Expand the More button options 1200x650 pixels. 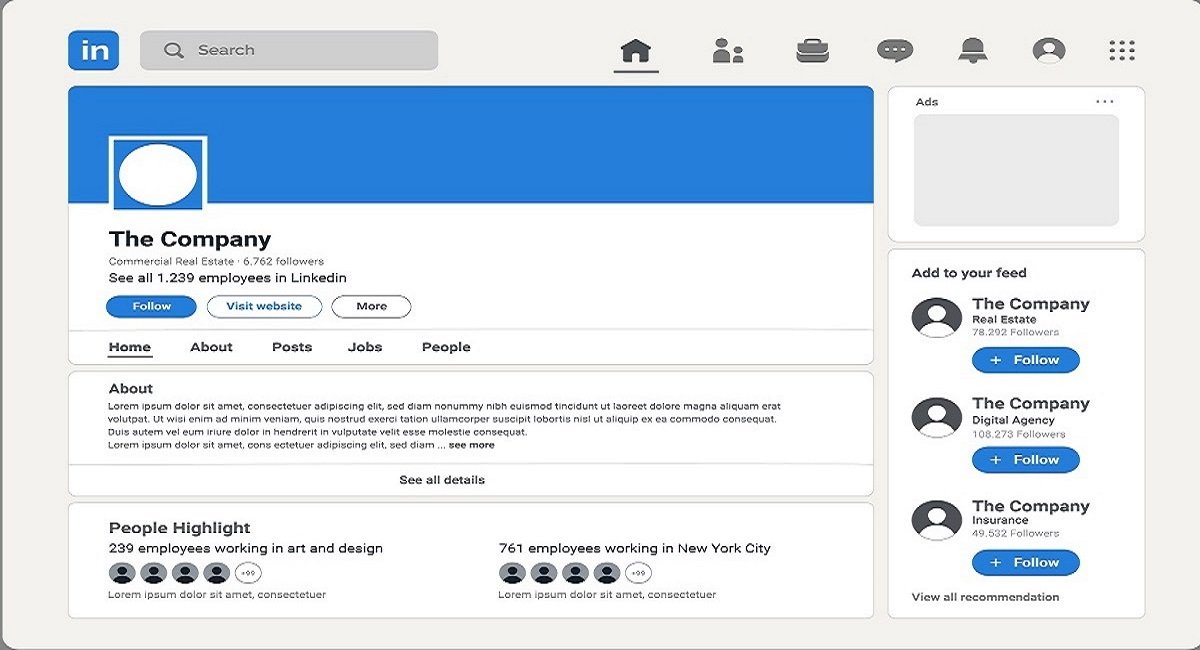[371, 307]
